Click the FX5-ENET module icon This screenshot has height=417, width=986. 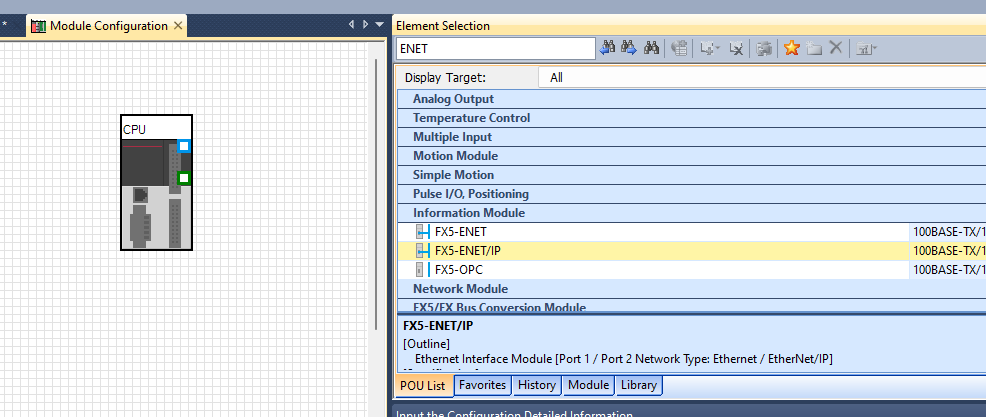coord(421,232)
